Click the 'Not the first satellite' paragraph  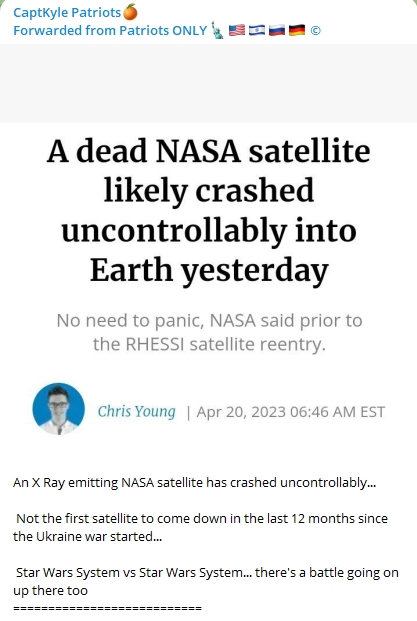pos(200,527)
